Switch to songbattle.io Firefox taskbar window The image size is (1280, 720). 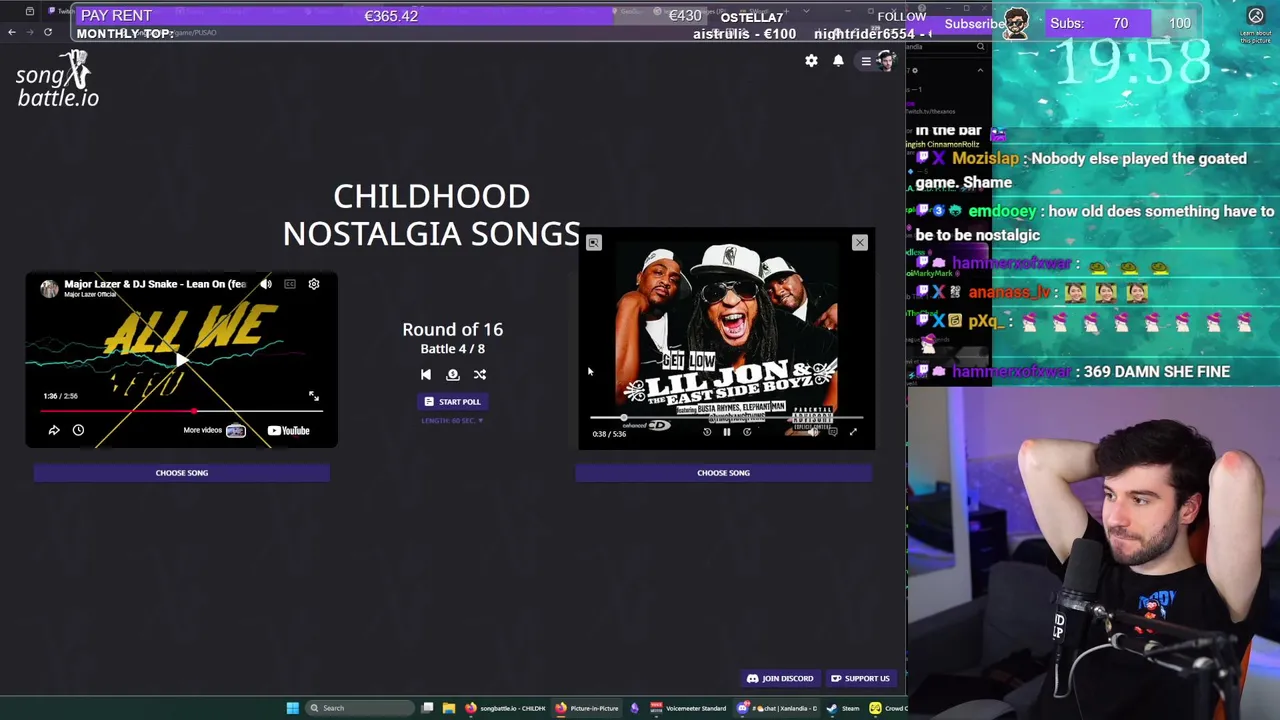(505, 708)
